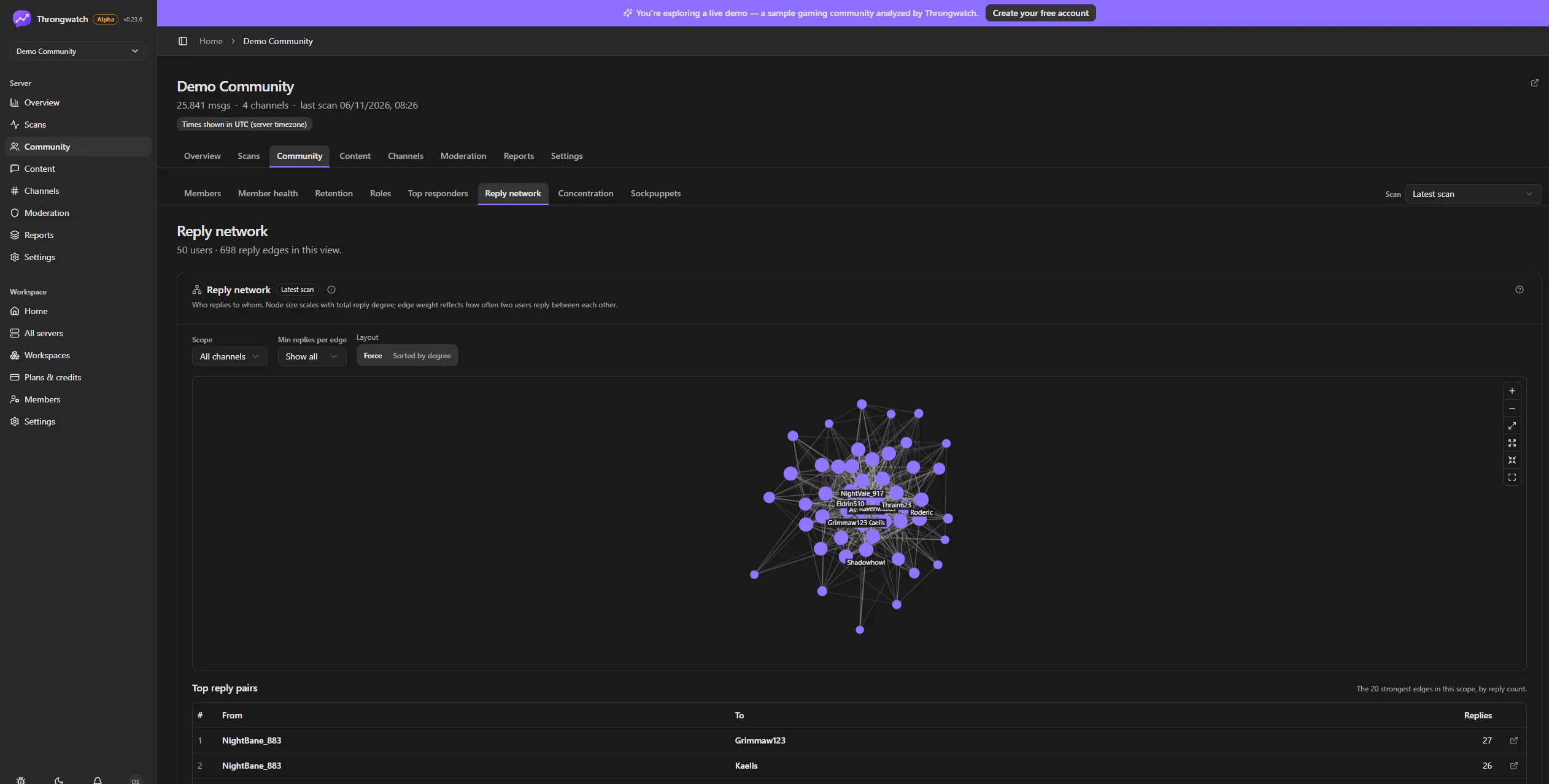Screen dimensions: 1549x784
Task: Open workspace Members in the sidebar
Action: pos(78,399)
